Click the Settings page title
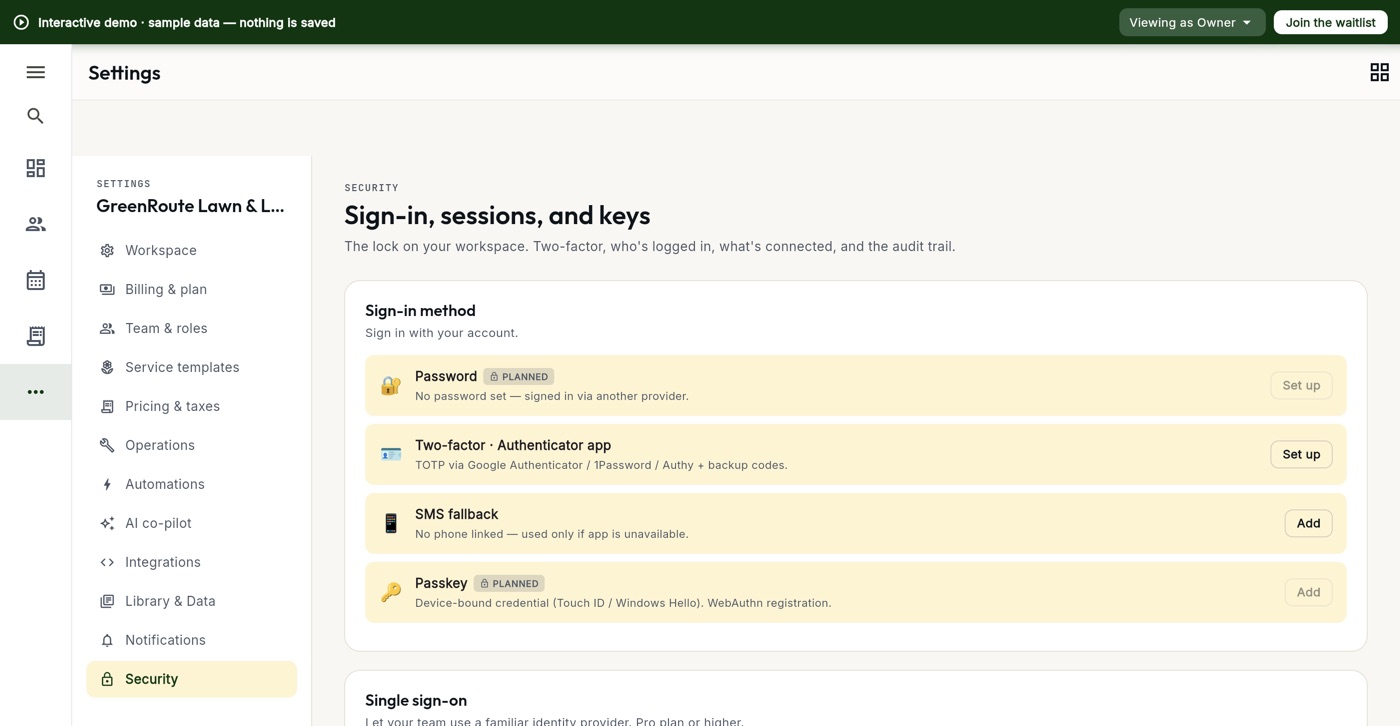 click(124, 72)
